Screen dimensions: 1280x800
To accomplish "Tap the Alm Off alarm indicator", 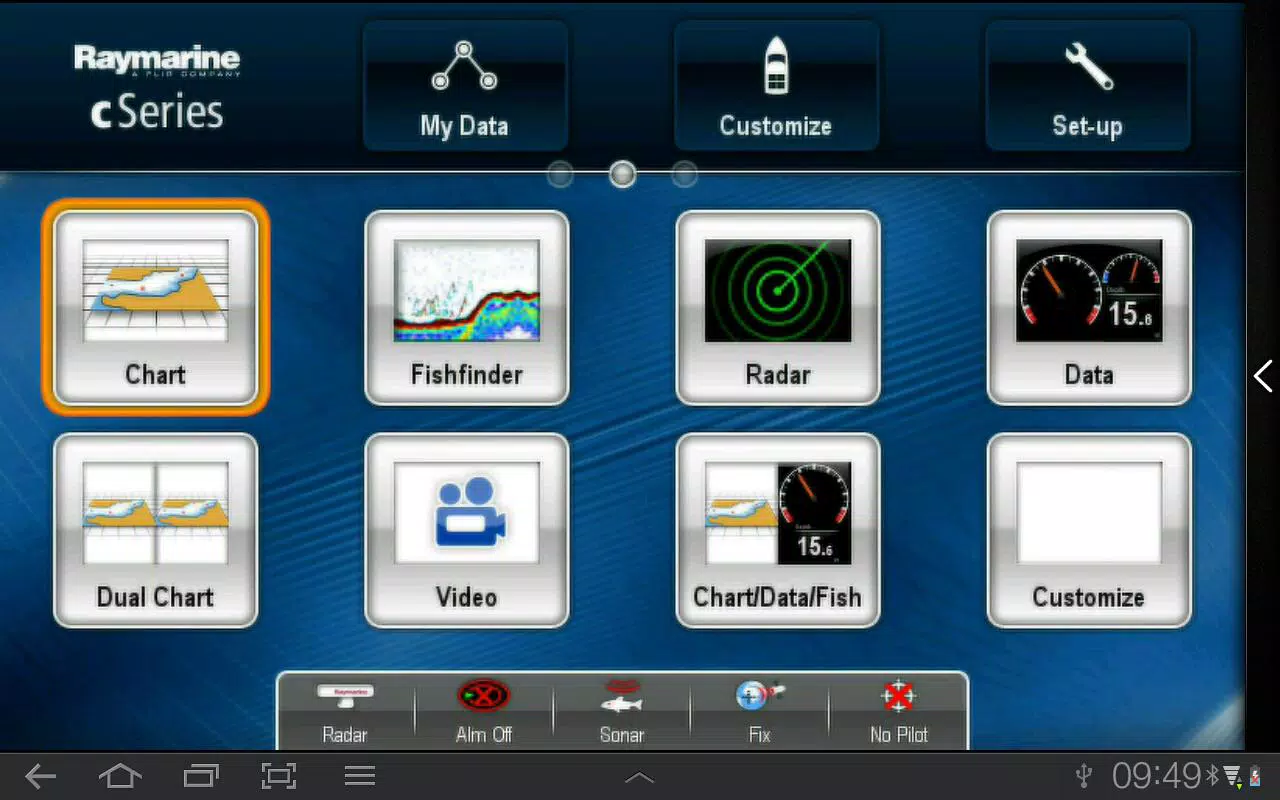I will click(484, 712).
